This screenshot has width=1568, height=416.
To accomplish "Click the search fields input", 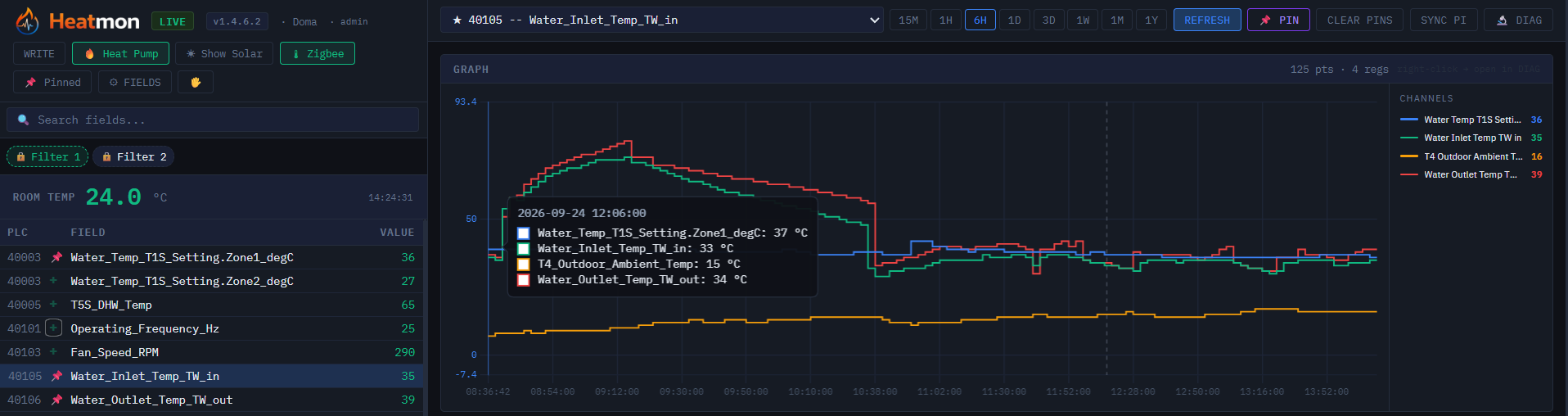I will coord(213,120).
